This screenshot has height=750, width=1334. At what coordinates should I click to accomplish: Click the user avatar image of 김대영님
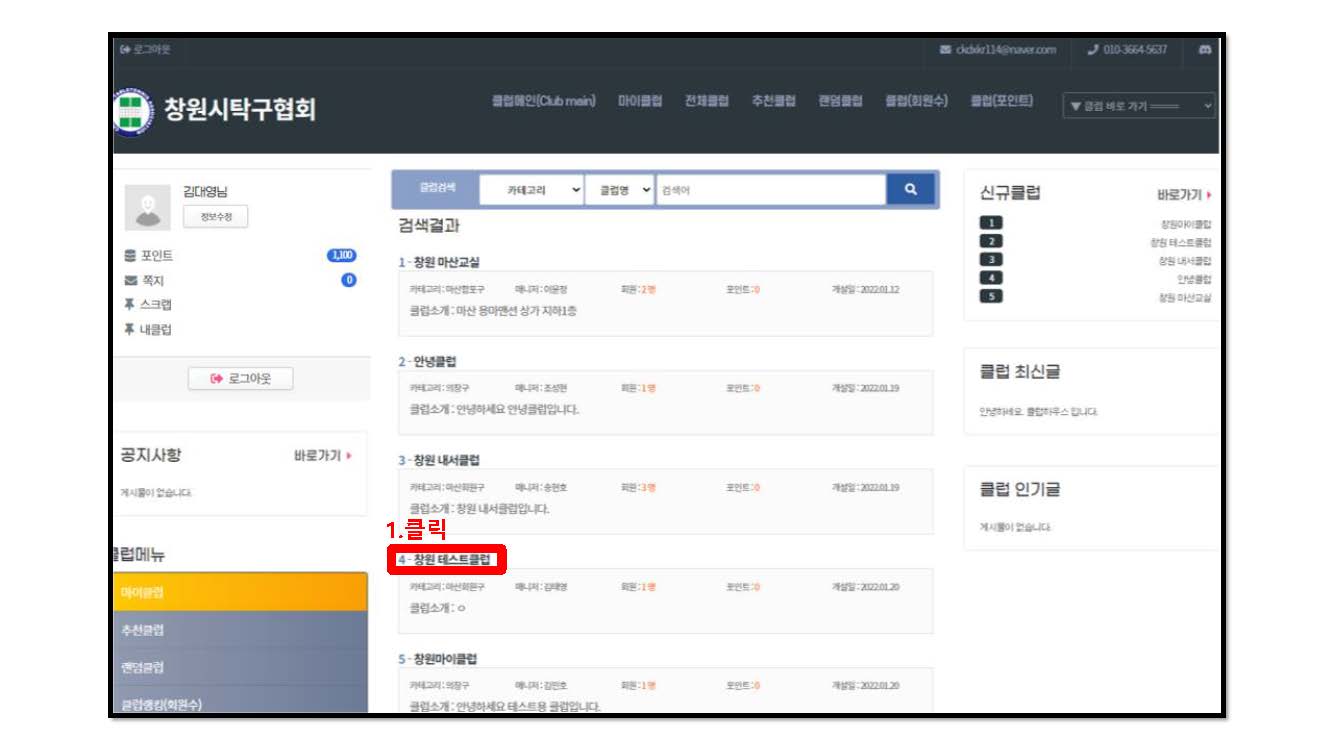tap(147, 206)
